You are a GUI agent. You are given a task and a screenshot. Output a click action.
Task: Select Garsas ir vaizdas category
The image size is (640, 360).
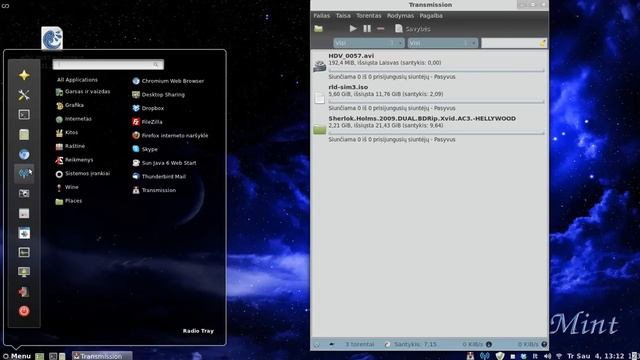83,92
